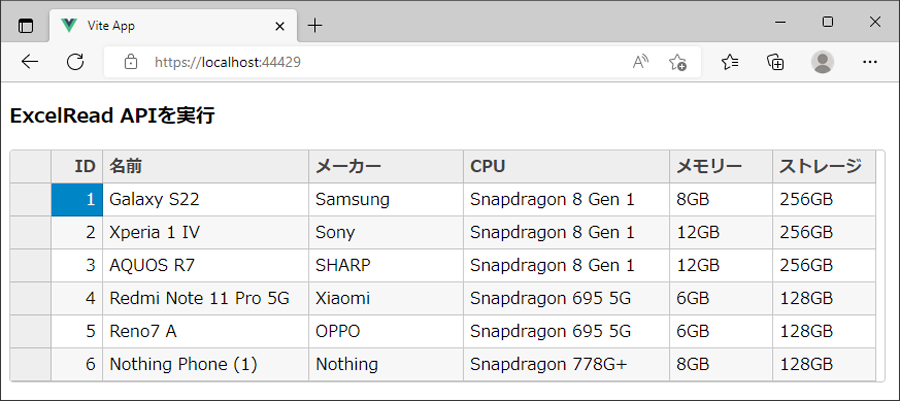Viewport: 900px width, 401px height.
Task: Click the Nothing Phone (1) cell
Action: [205, 364]
